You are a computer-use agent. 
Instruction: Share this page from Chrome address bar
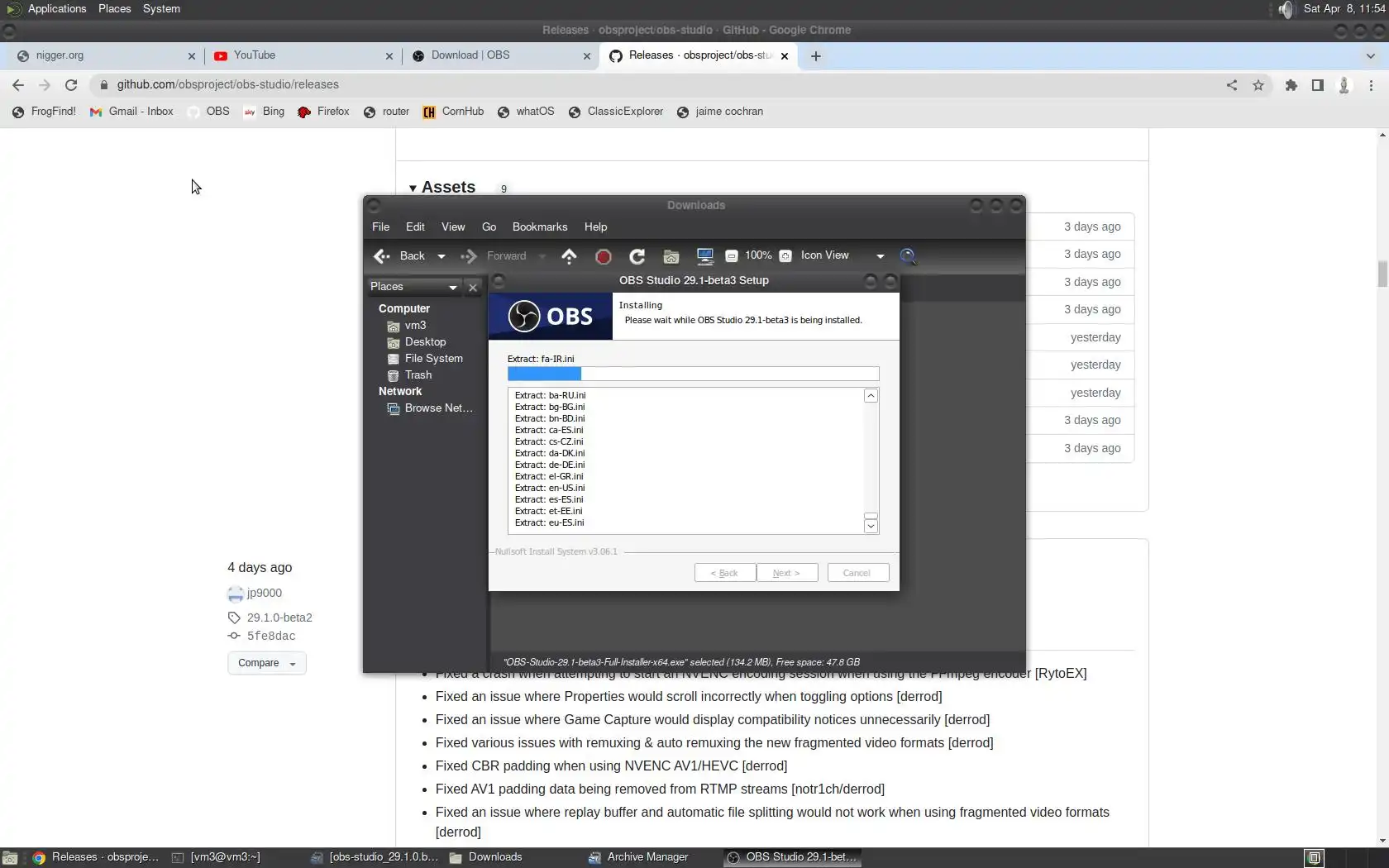pyautogui.click(x=1232, y=84)
